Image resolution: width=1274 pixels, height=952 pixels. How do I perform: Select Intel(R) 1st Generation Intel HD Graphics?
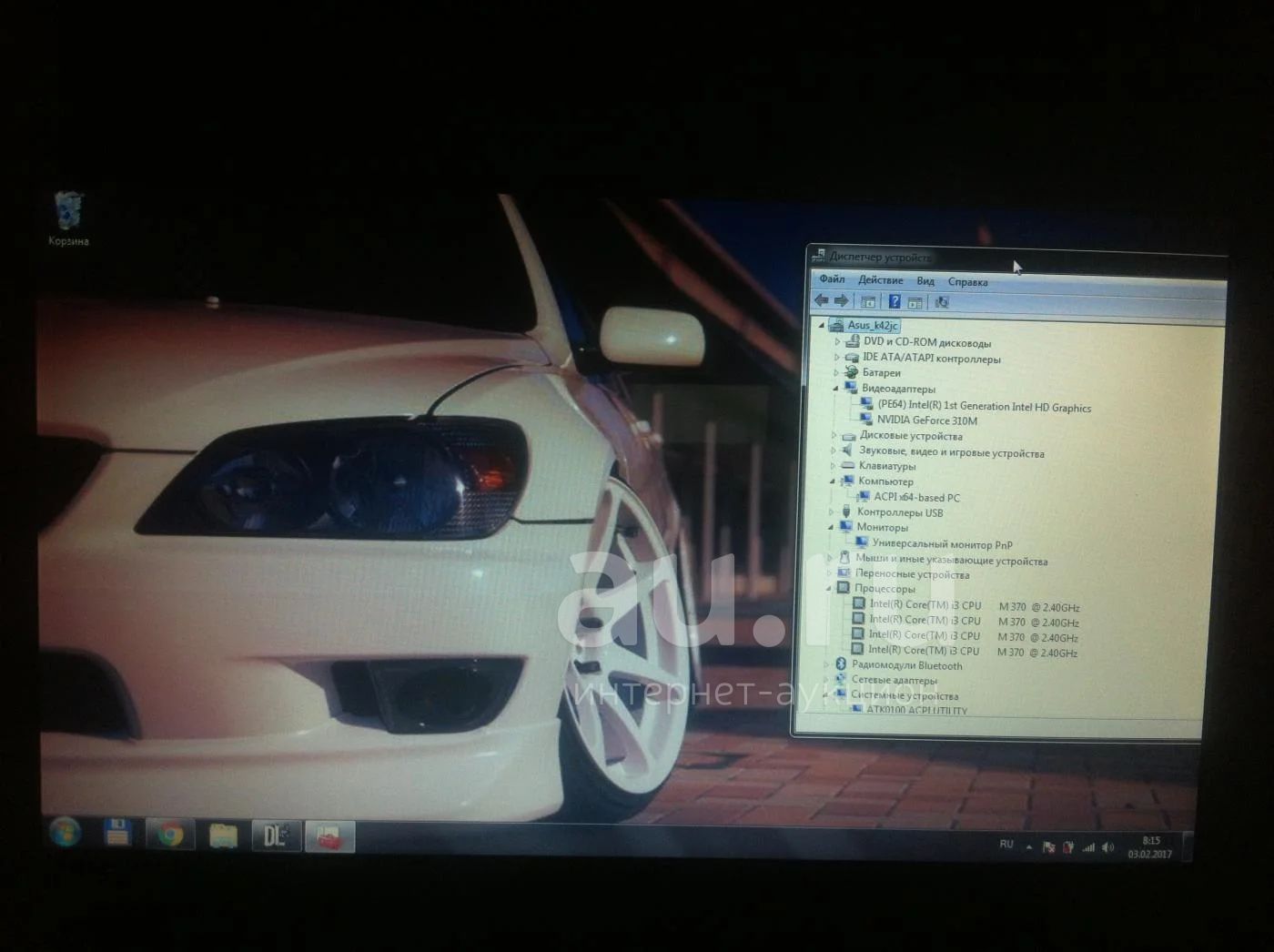coord(985,407)
